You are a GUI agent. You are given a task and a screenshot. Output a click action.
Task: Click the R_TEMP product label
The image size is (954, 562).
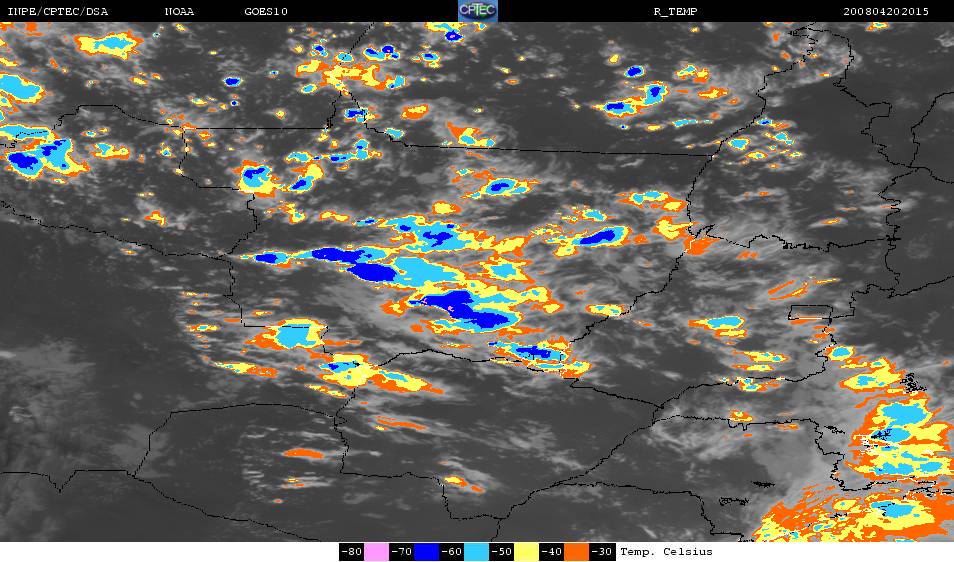(x=675, y=12)
